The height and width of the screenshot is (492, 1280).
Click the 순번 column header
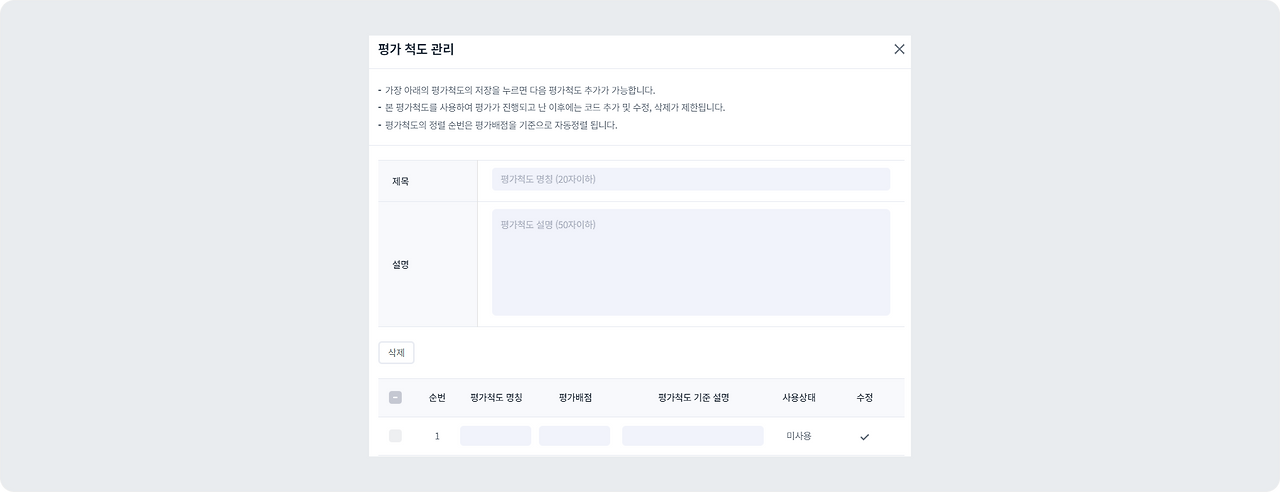tap(437, 397)
